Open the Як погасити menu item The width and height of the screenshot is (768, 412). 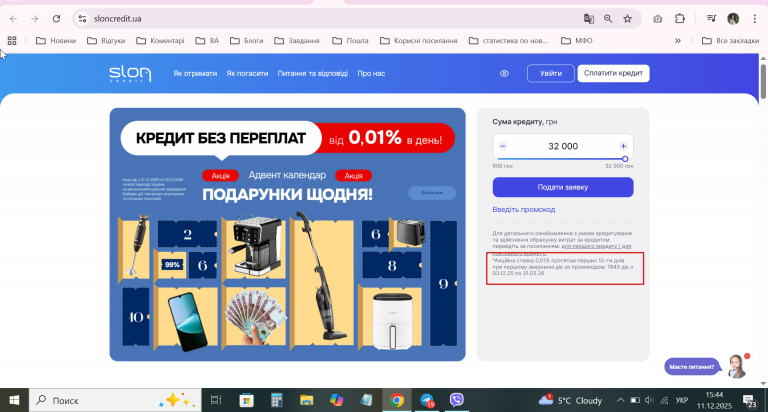point(247,73)
